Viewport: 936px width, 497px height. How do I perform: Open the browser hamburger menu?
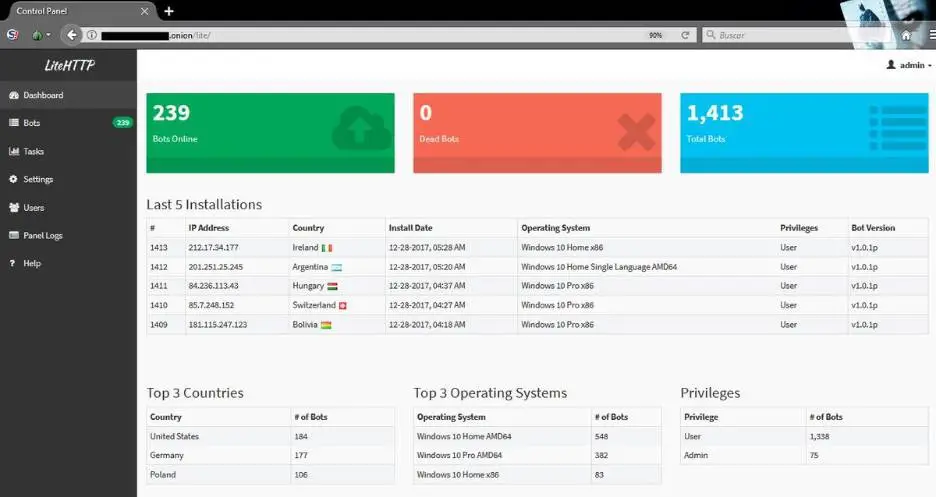[932, 35]
